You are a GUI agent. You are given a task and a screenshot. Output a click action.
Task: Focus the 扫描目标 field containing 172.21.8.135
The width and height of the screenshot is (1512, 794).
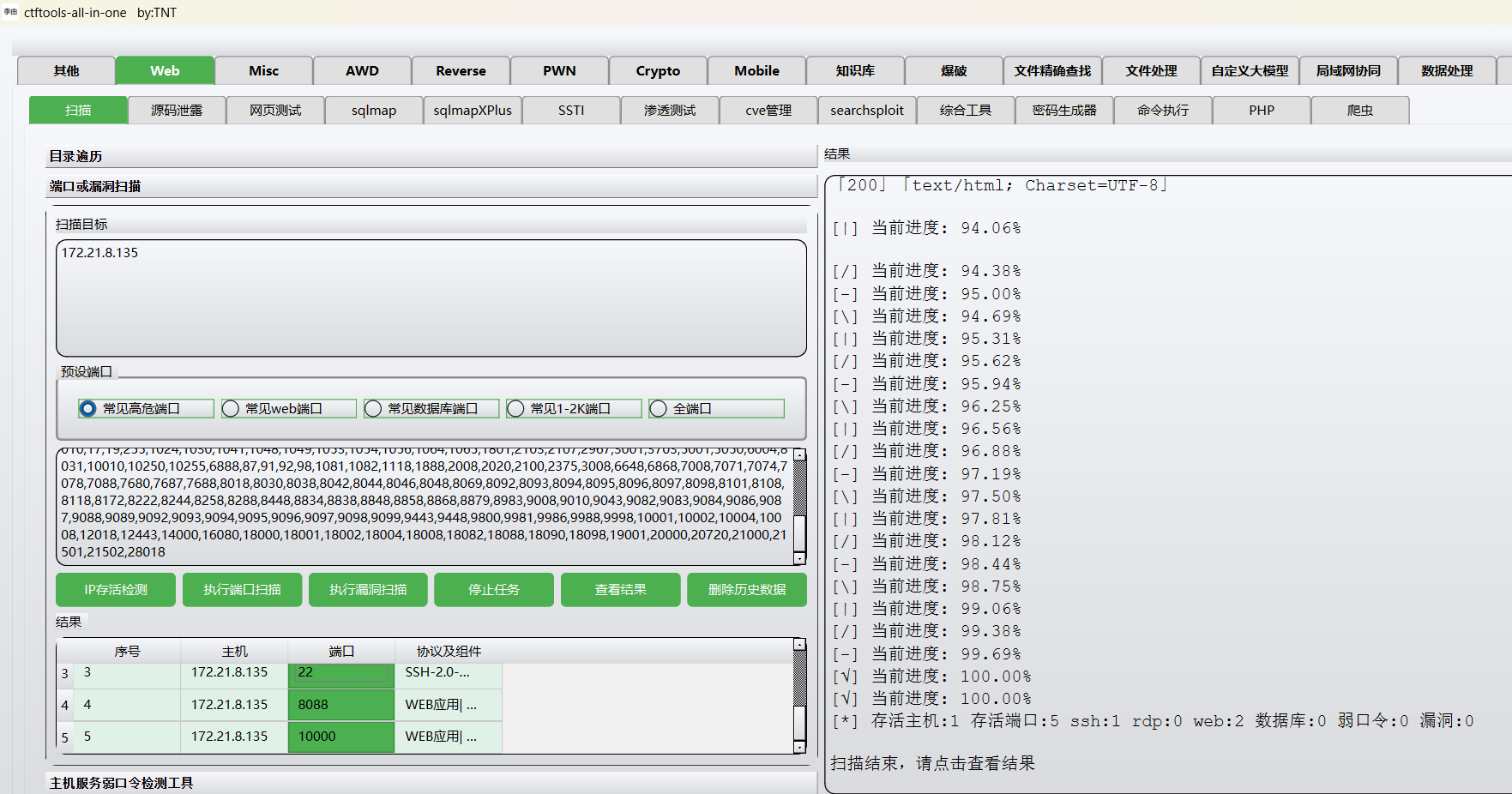431,298
